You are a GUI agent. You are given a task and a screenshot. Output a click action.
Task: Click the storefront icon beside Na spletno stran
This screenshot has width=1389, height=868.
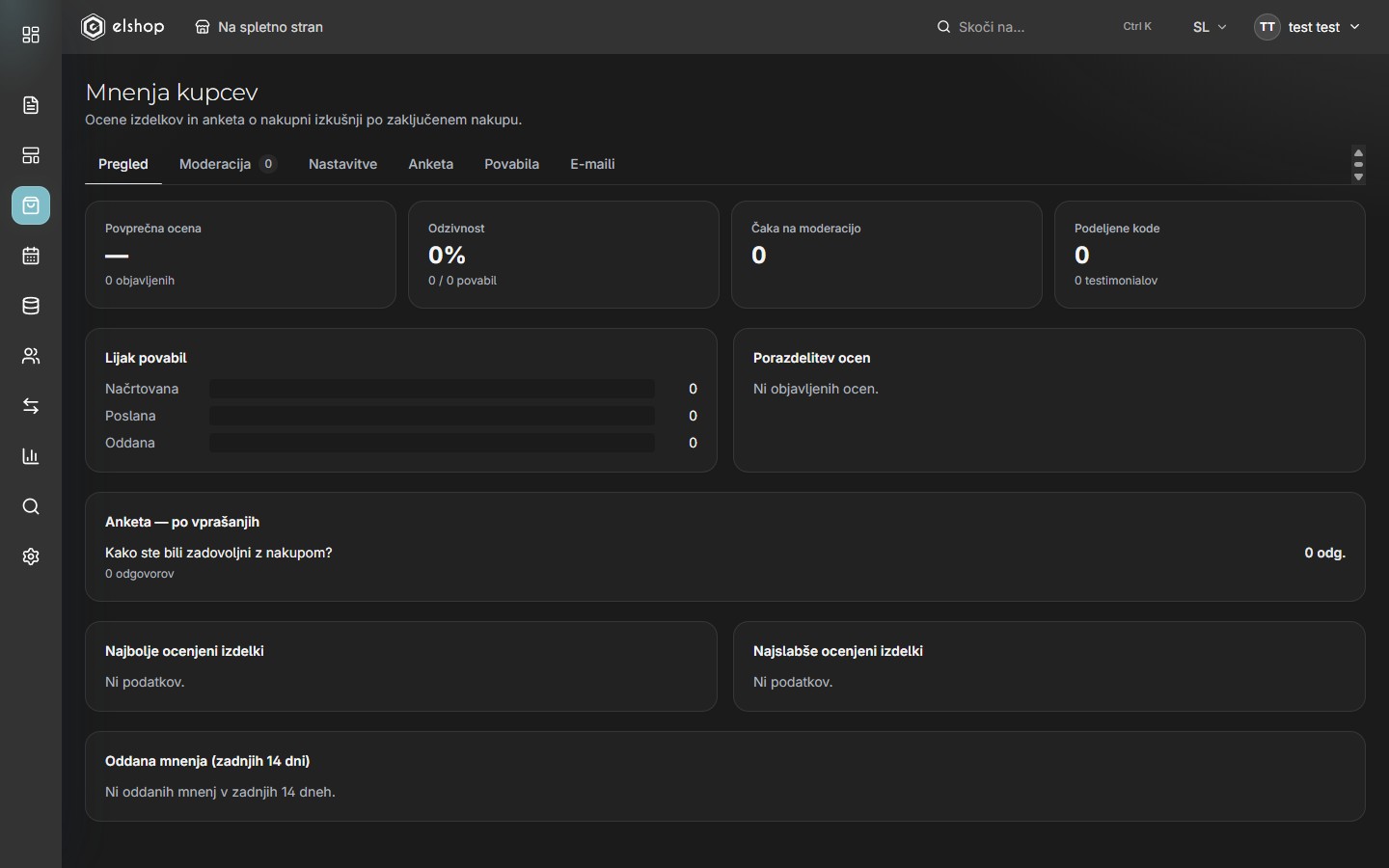pos(203,27)
